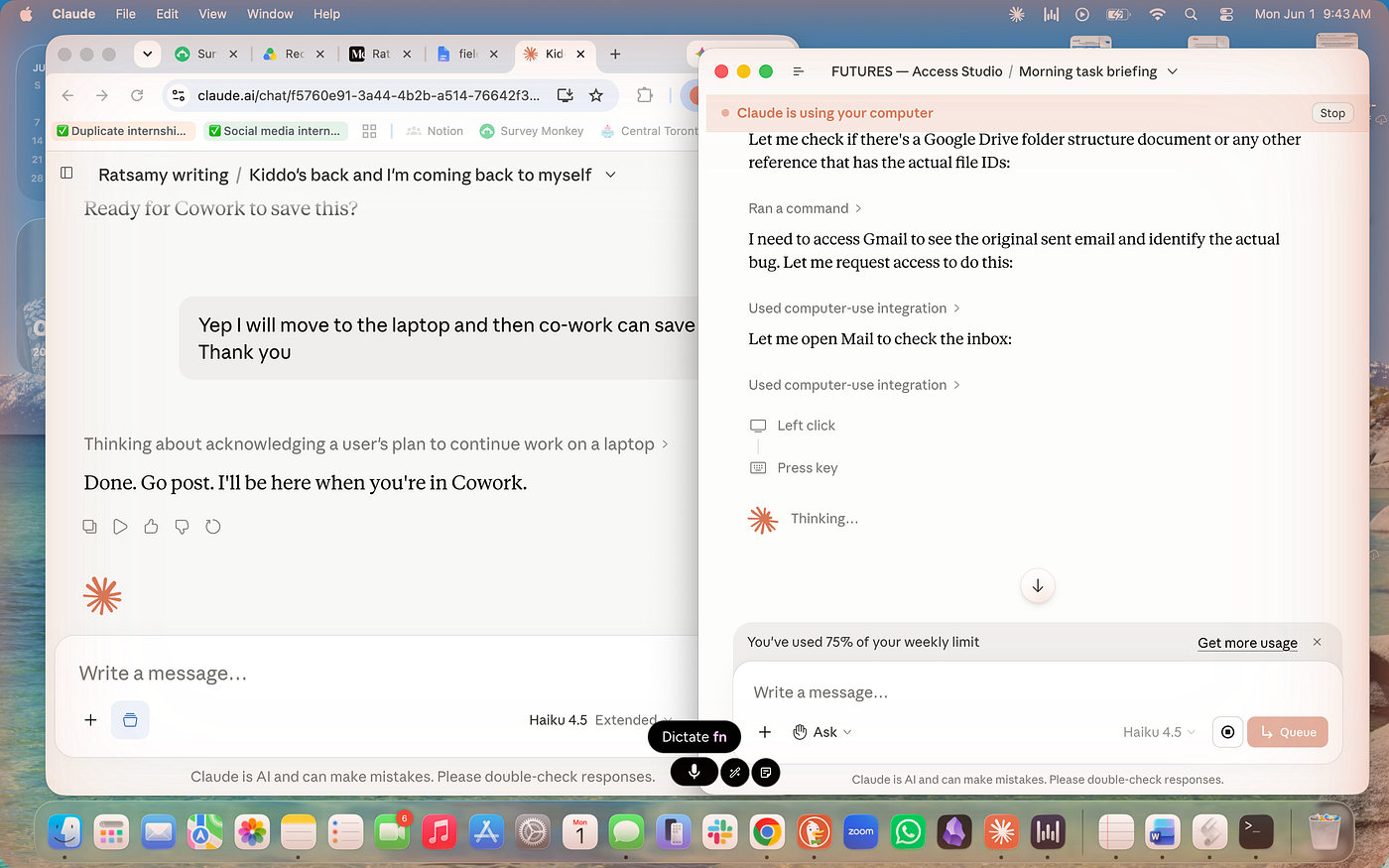The width and height of the screenshot is (1389, 868).
Task: Start dictation with the microphone button
Action: pos(694,772)
